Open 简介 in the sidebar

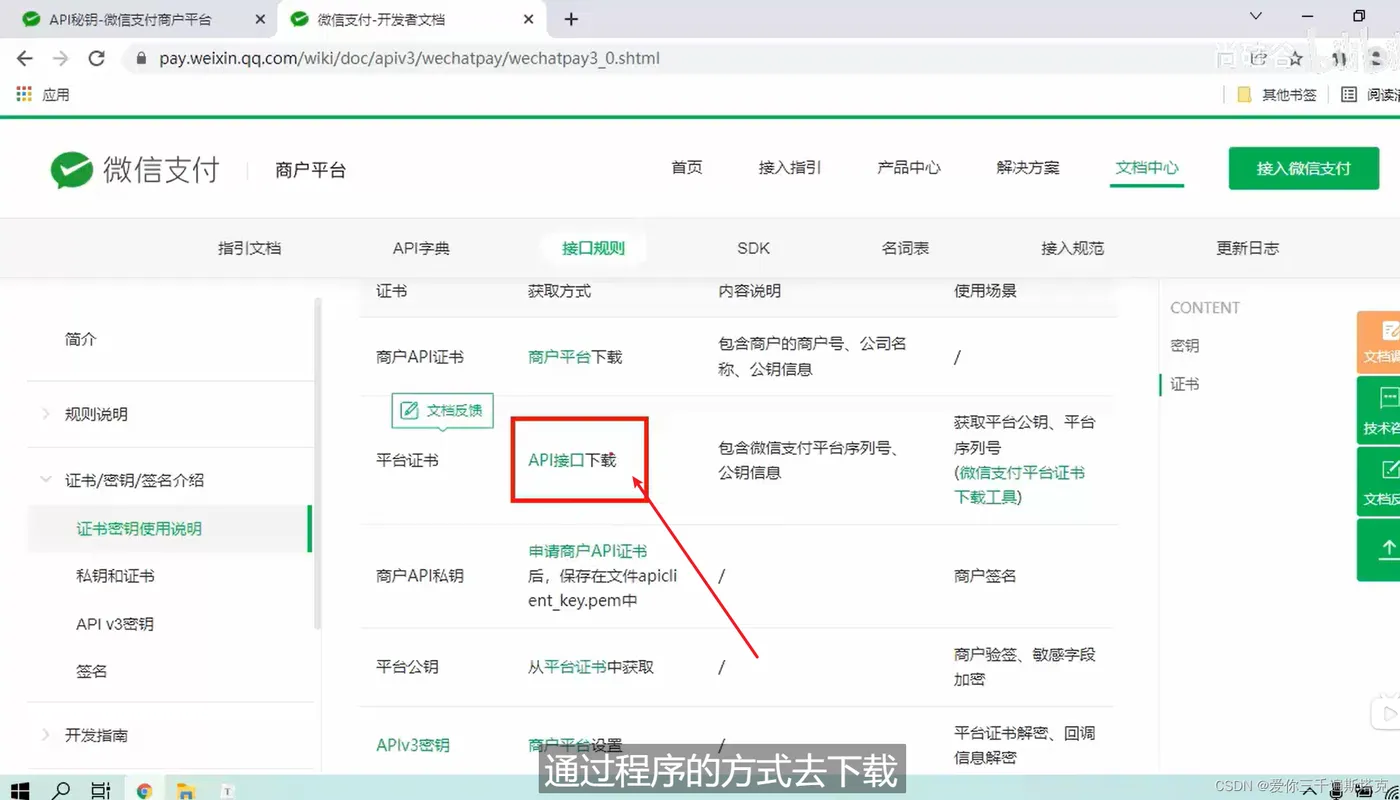click(81, 339)
